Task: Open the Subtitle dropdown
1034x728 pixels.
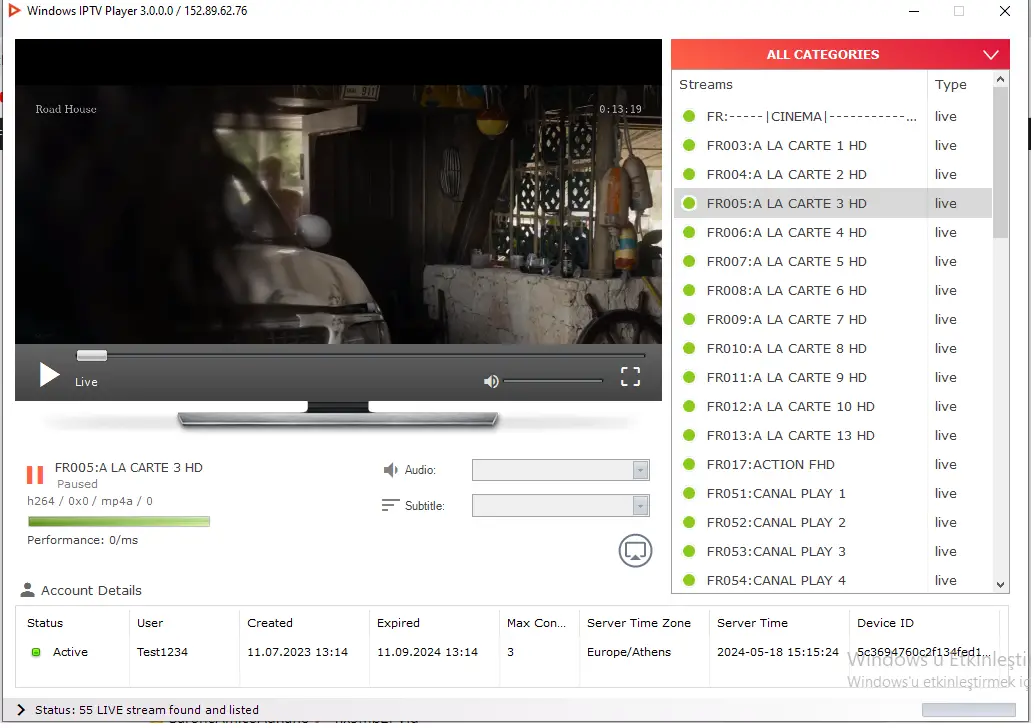Action: click(562, 506)
